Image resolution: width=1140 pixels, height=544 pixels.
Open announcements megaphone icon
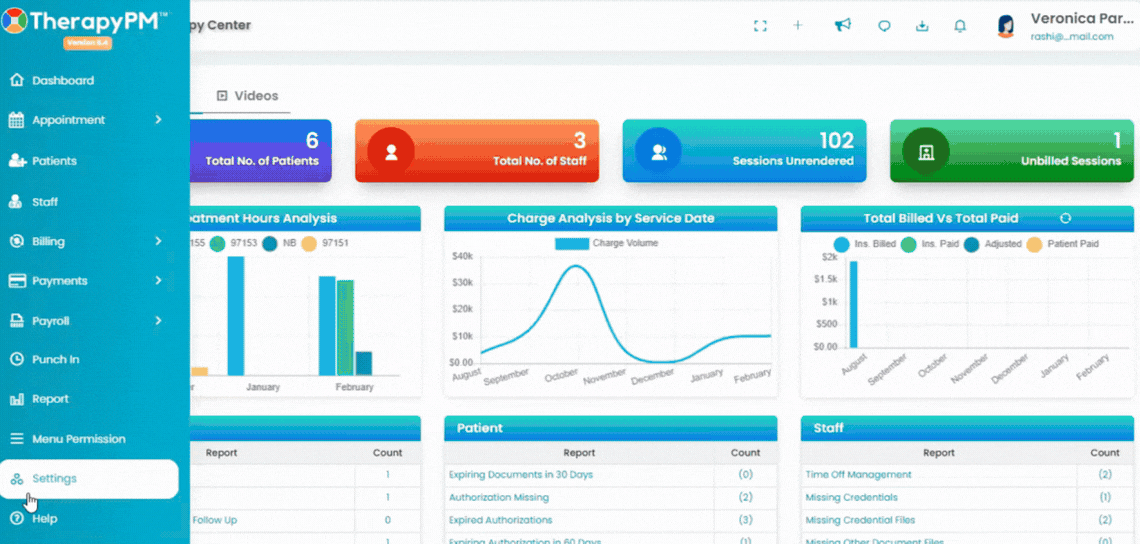click(843, 25)
